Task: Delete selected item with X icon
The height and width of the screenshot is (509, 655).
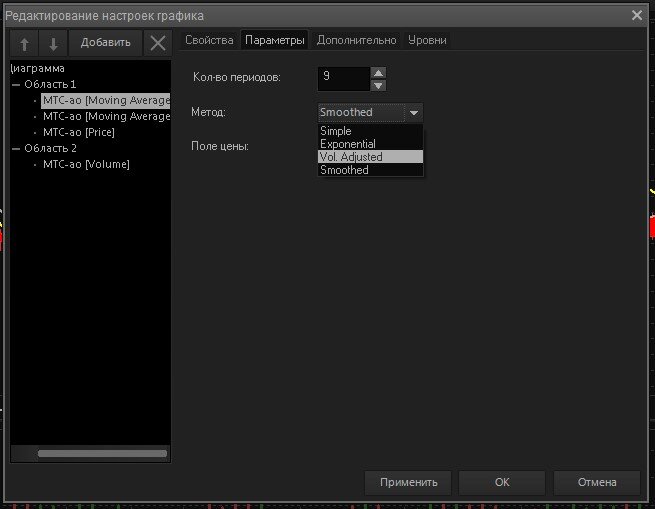Action: (157, 43)
